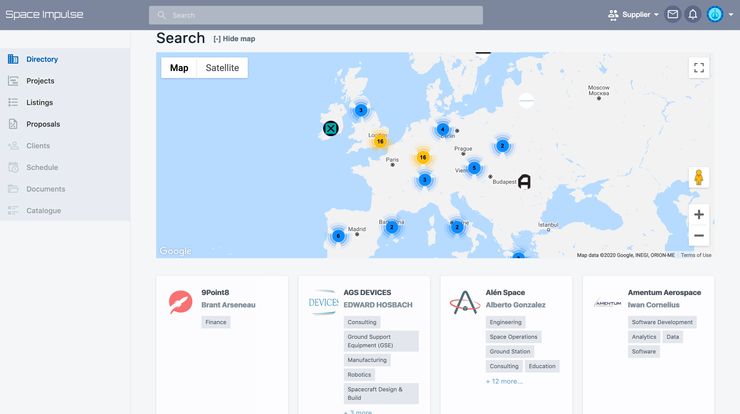The width and height of the screenshot is (740, 414).
Task: Open the Amentum Aerospace company title
Action: tap(664, 293)
